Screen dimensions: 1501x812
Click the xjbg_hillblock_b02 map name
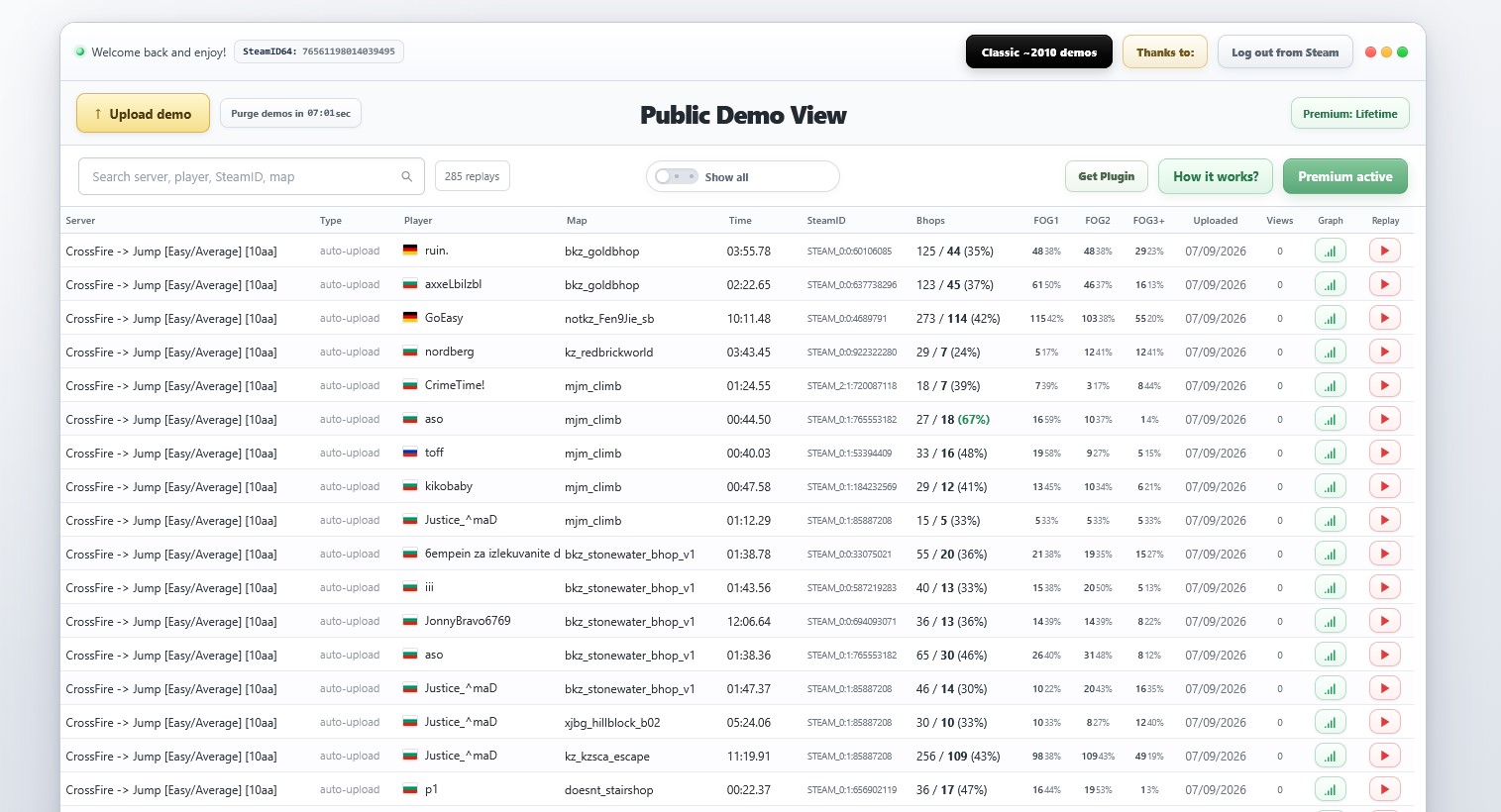pos(612,723)
